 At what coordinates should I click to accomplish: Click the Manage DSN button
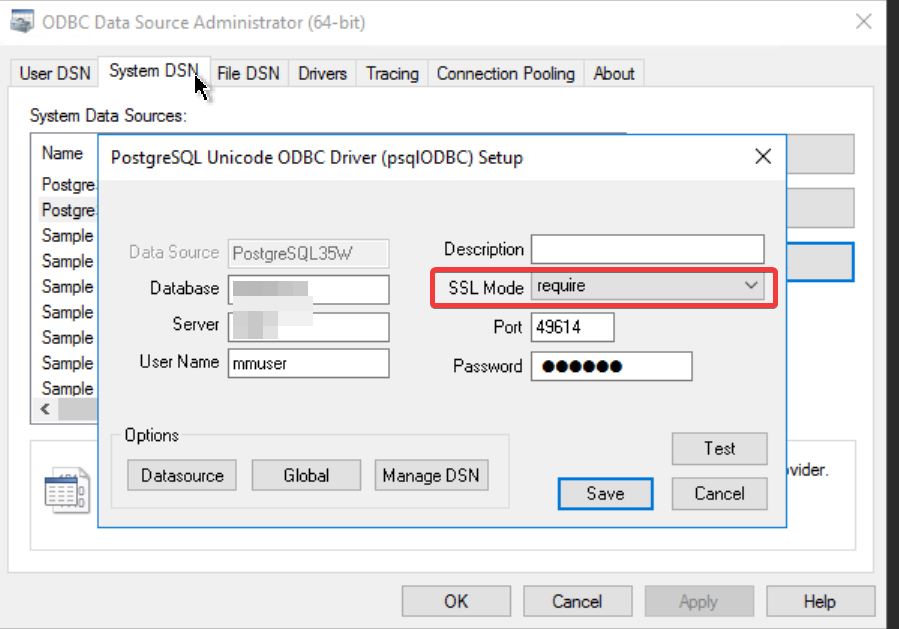click(431, 475)
